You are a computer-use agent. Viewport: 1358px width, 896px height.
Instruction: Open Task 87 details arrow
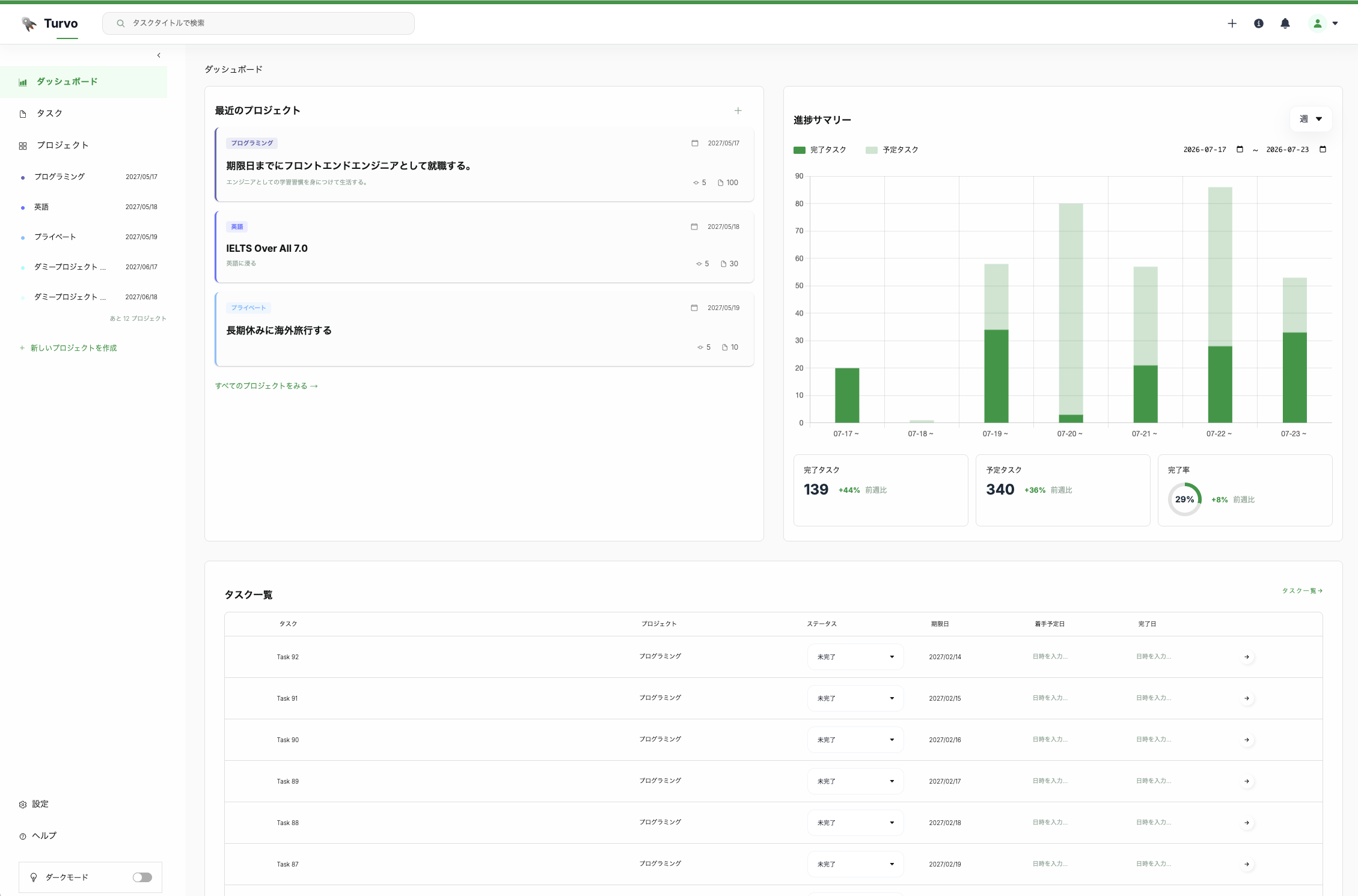1247,864
